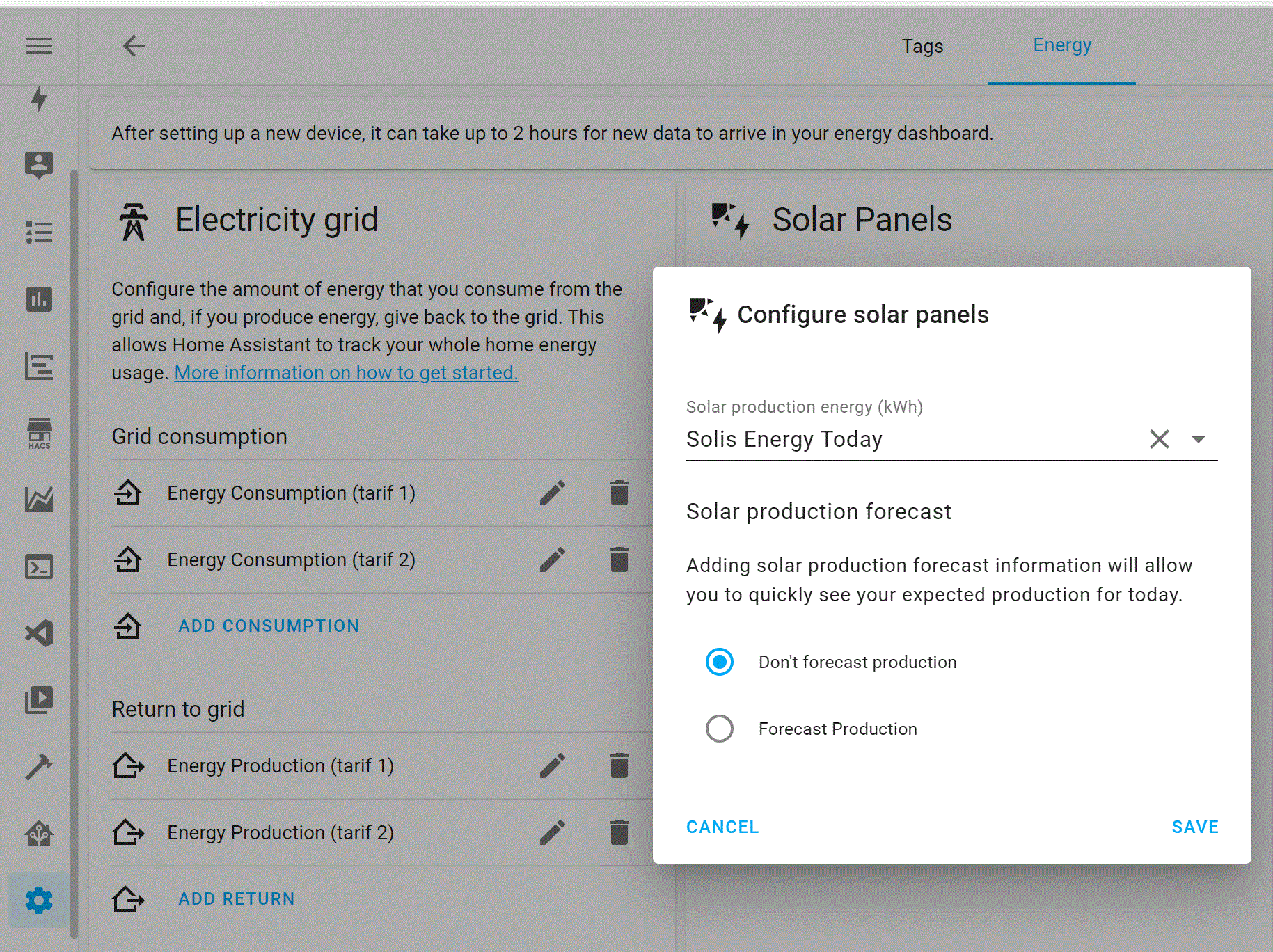This screenshot has width=1273, height=952.
Task: Select Don't forecast production option
Action: click(720, 662)
